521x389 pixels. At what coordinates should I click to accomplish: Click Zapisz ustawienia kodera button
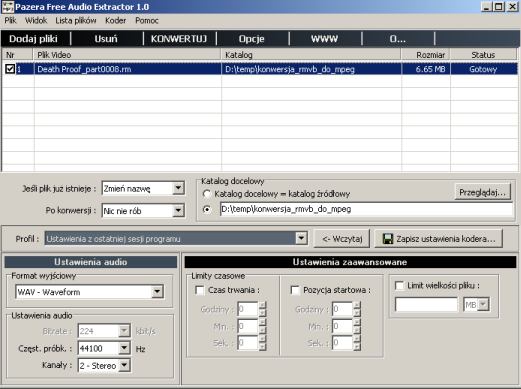click(439, 239)
